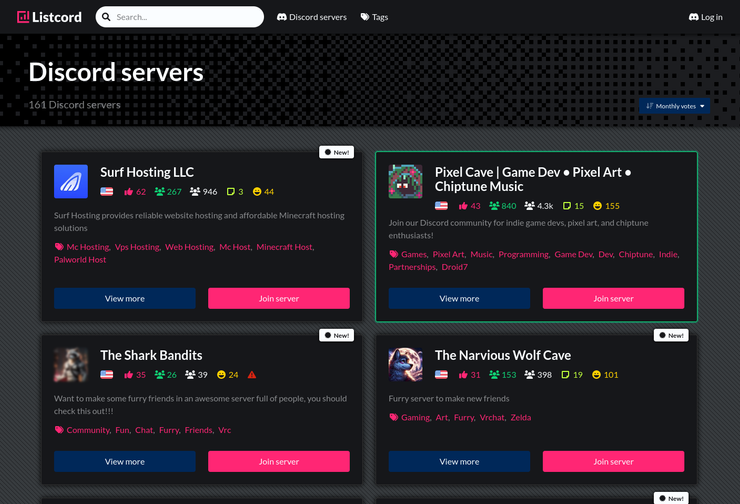Select the Friends tag
This screenshot has width=740, height=504.
tap(199, 430)
